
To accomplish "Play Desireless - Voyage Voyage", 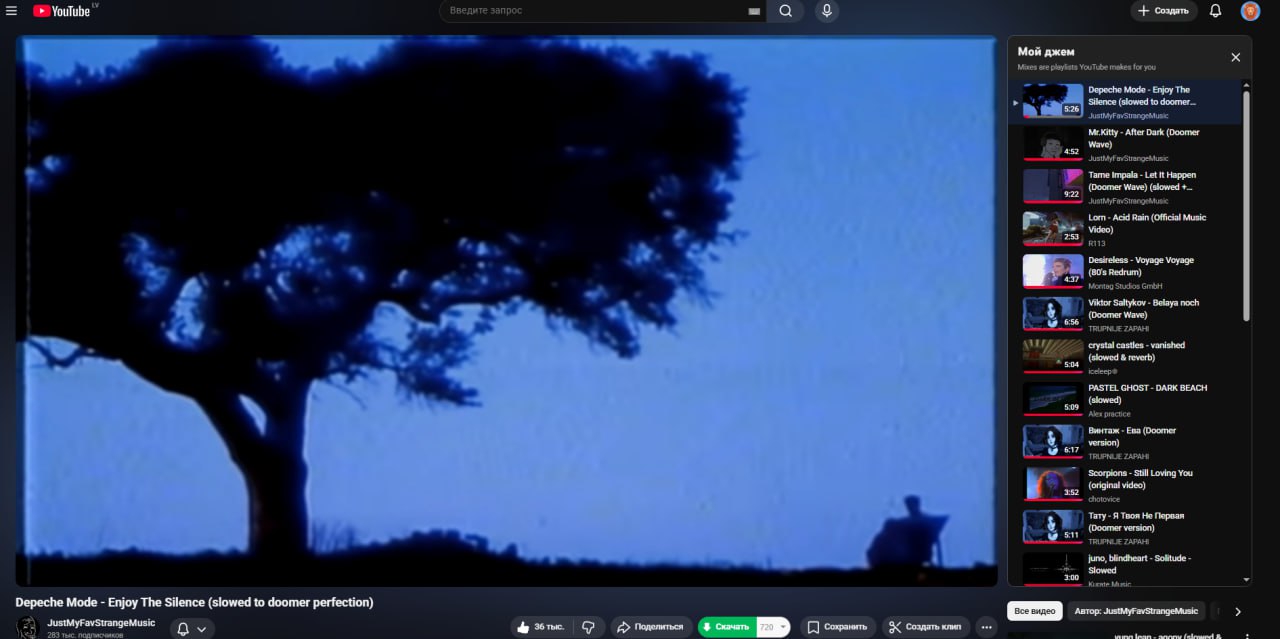I will click(1141, 266).
